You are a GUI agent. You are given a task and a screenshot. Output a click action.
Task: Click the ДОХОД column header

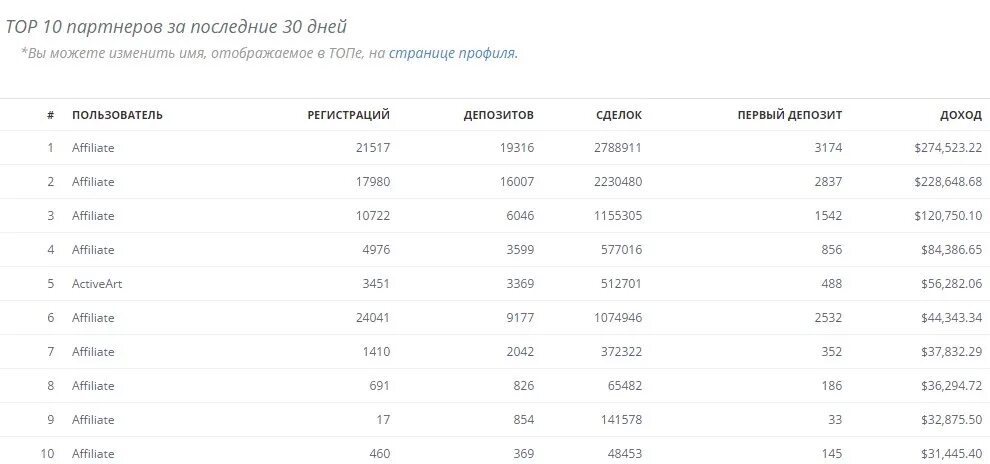pyautogui.click(x=960, y=115)
